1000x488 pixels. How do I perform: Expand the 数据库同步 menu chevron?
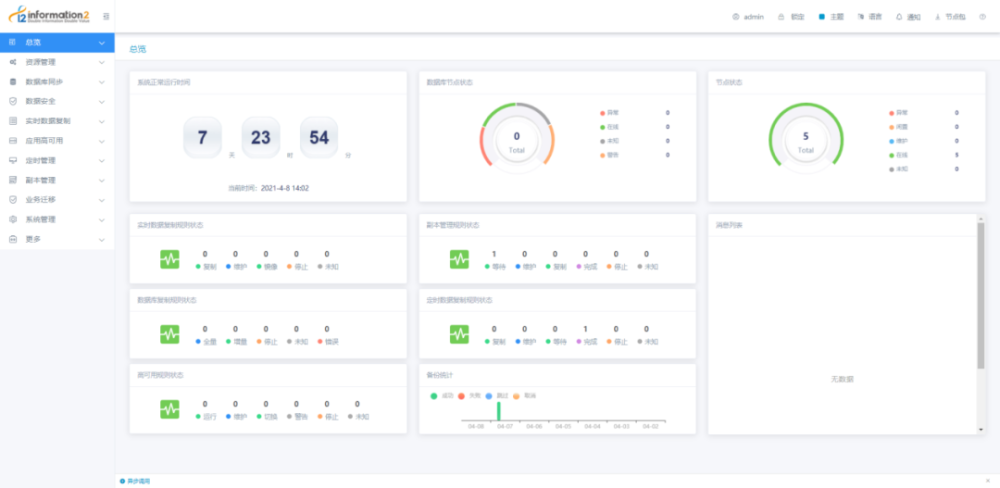coord(102,82)
